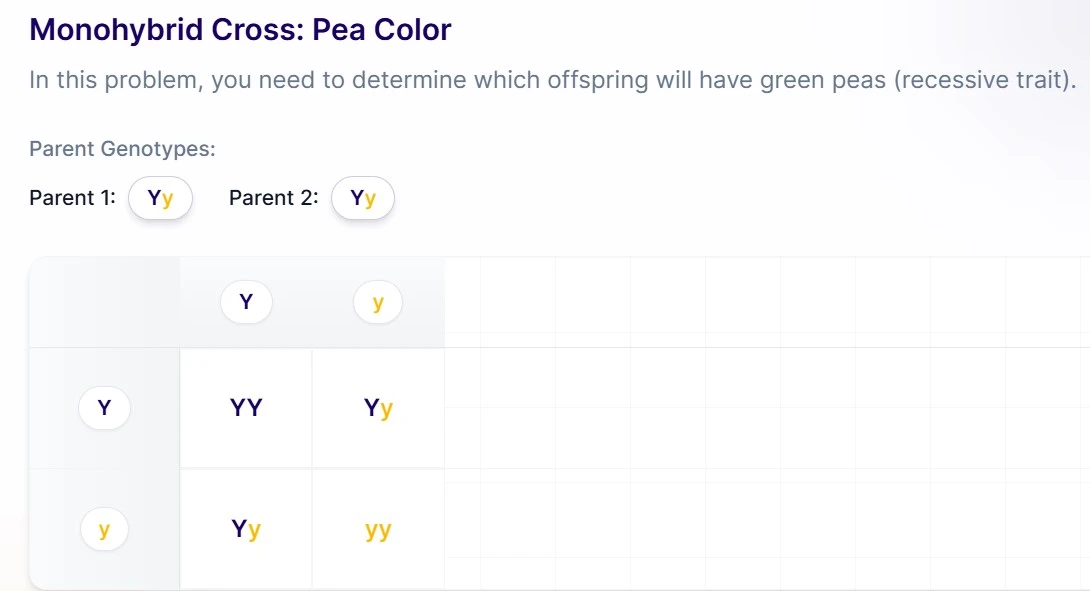Click the bottom-left Yy offspring cell

coord(246,529)
